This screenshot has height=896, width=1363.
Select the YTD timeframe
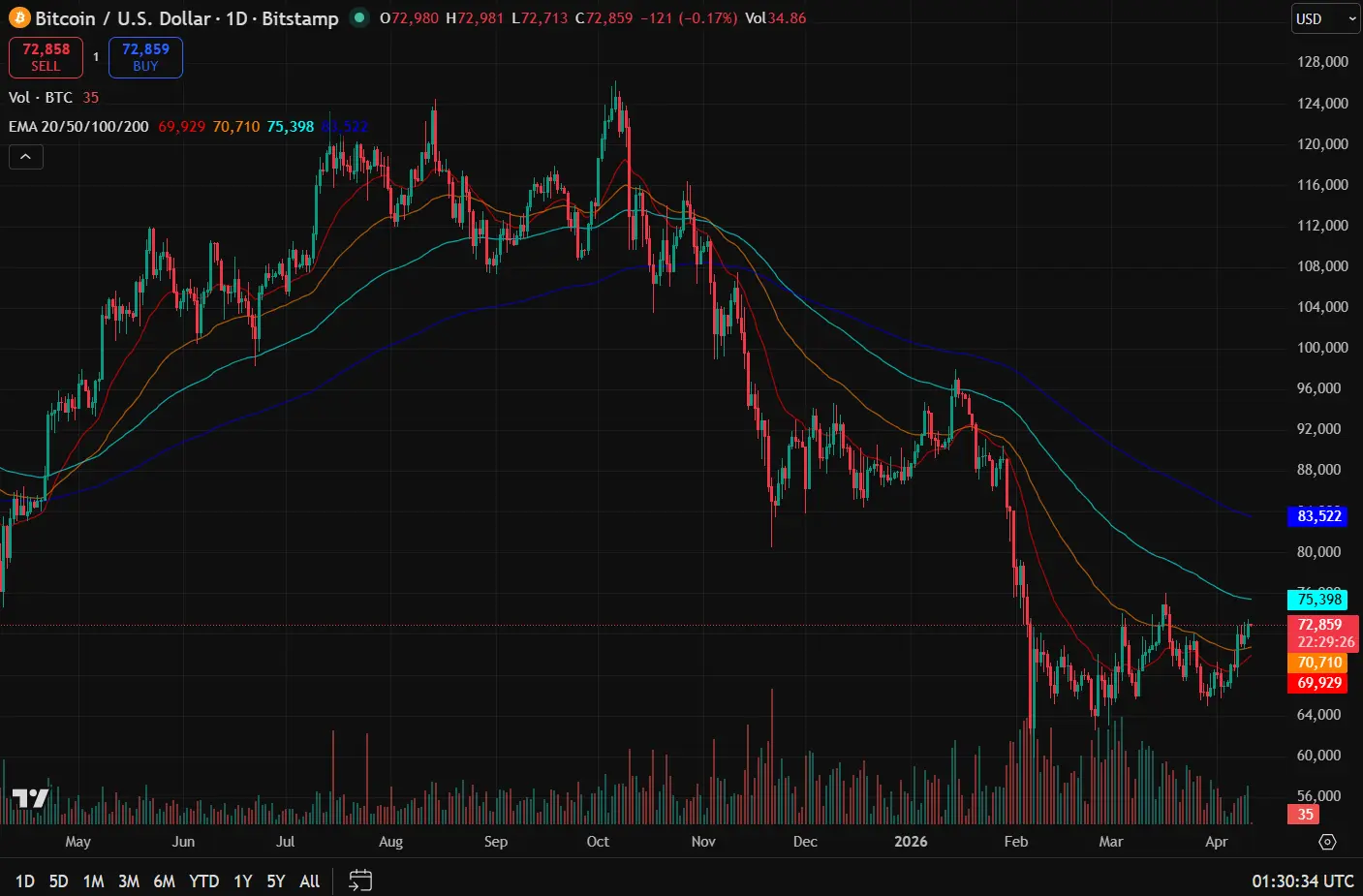pyautogui.click(x=203, y=881)
